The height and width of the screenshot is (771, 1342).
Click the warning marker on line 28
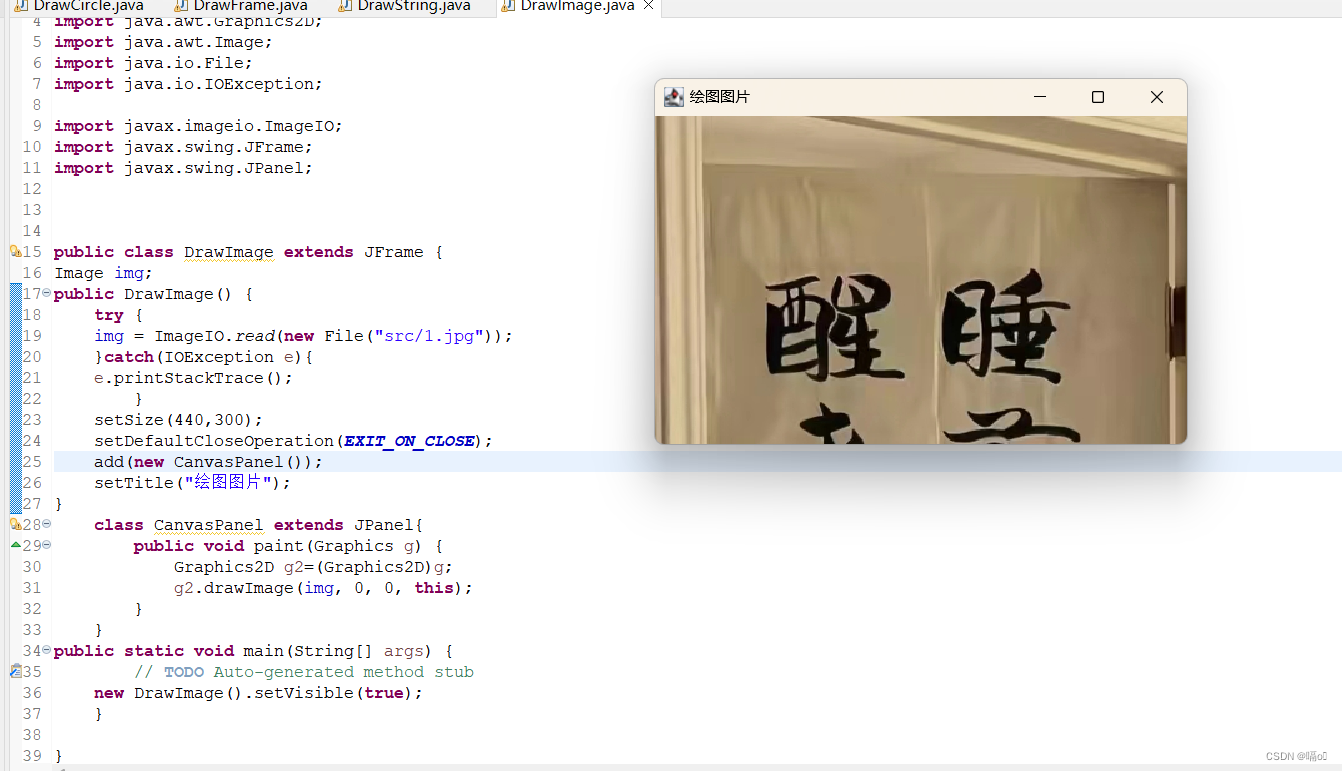point(15,525)
